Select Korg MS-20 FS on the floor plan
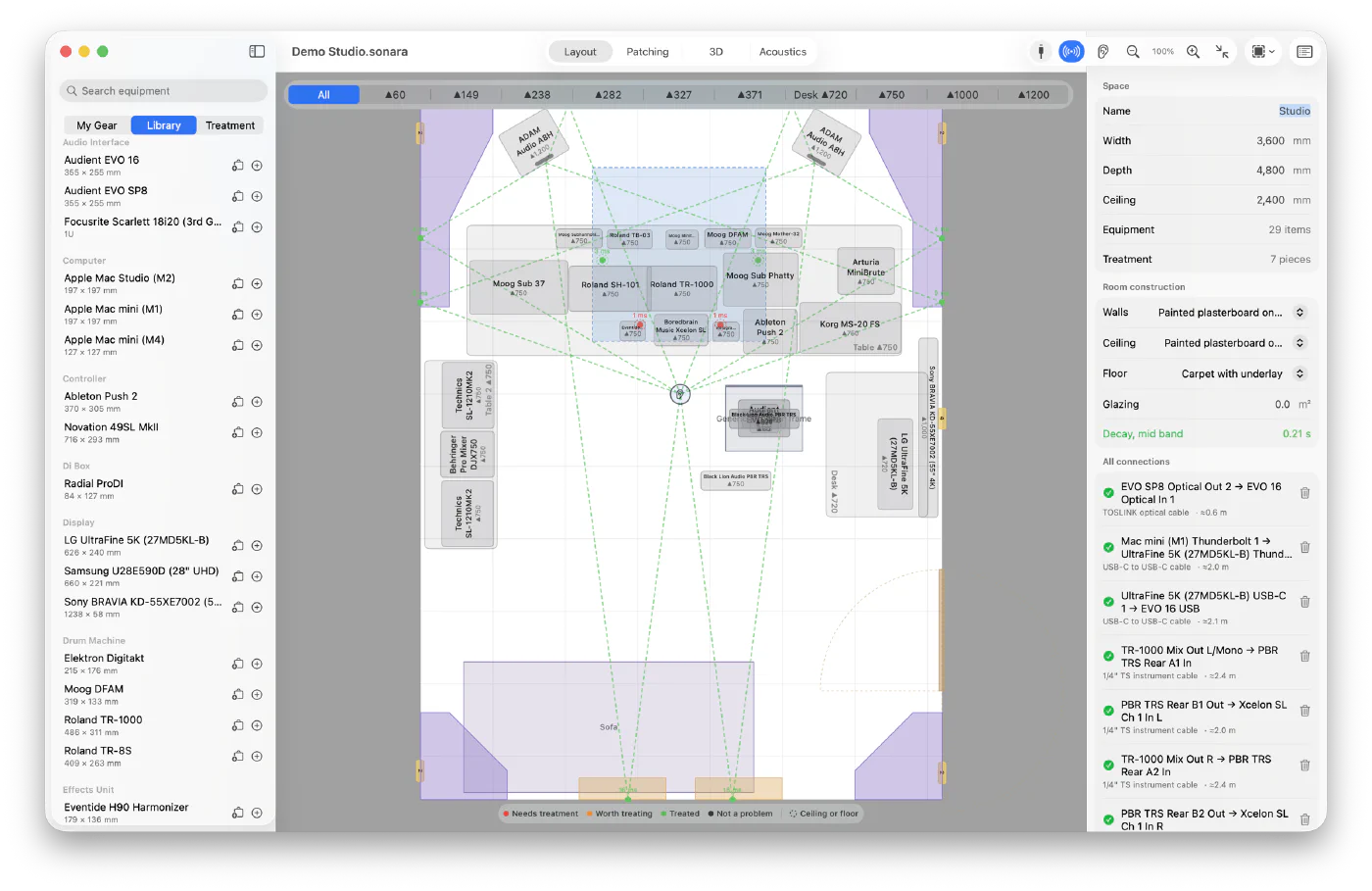 pos(849,326)
